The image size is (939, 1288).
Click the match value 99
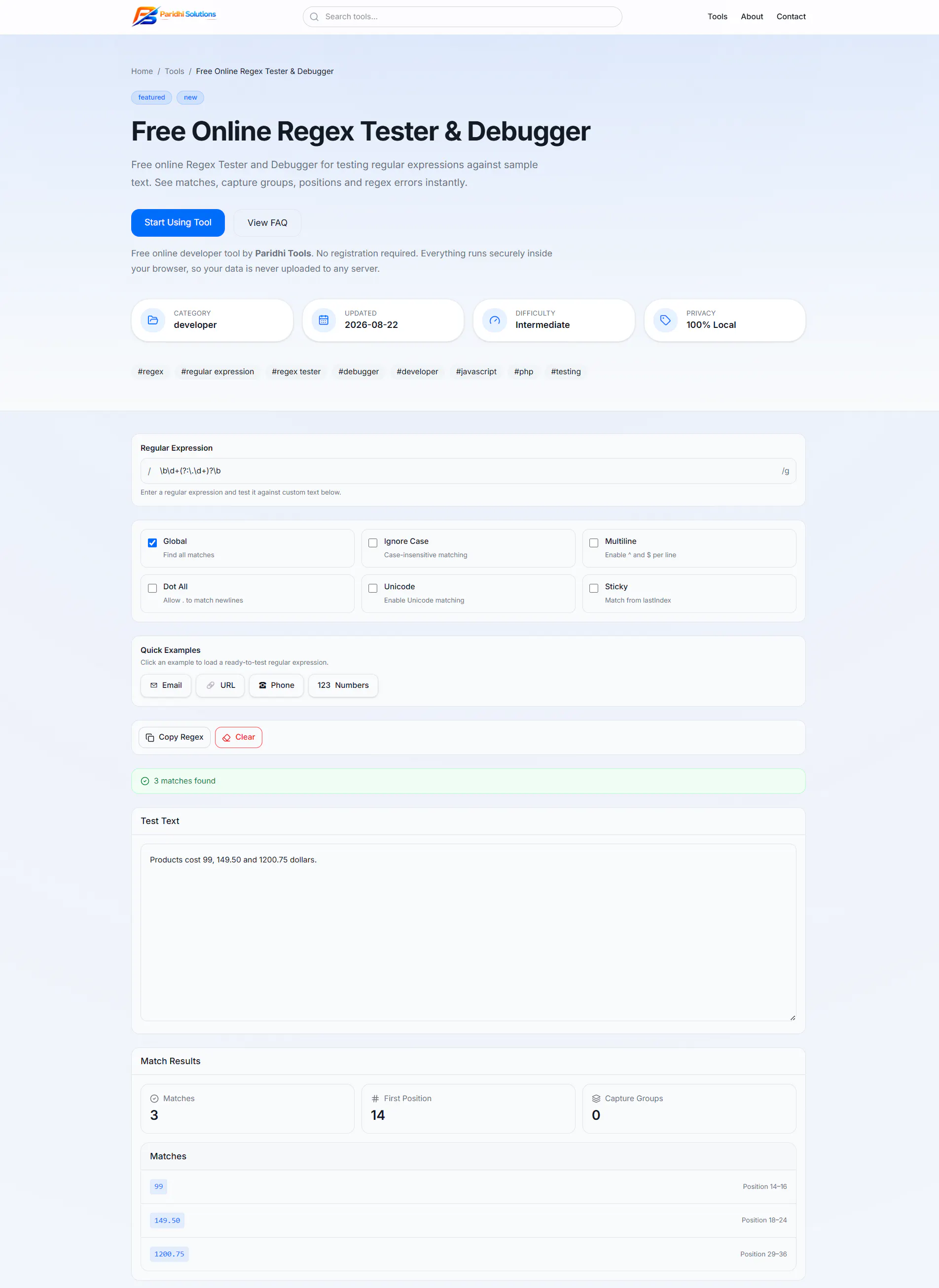click(x=159, y=1187)
